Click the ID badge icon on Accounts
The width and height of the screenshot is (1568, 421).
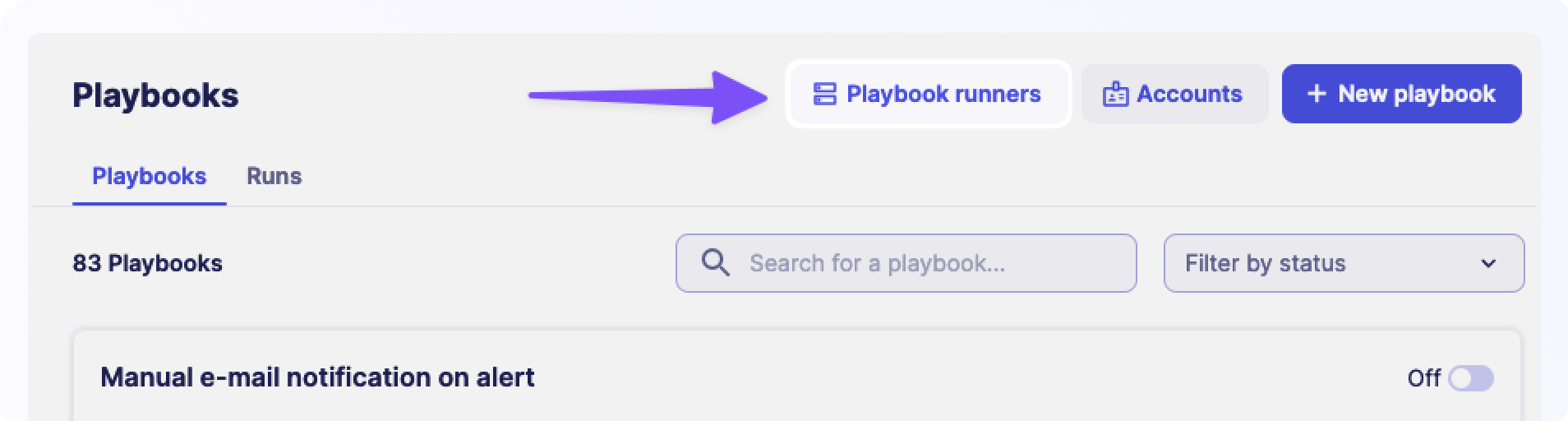click(1114, 95)
